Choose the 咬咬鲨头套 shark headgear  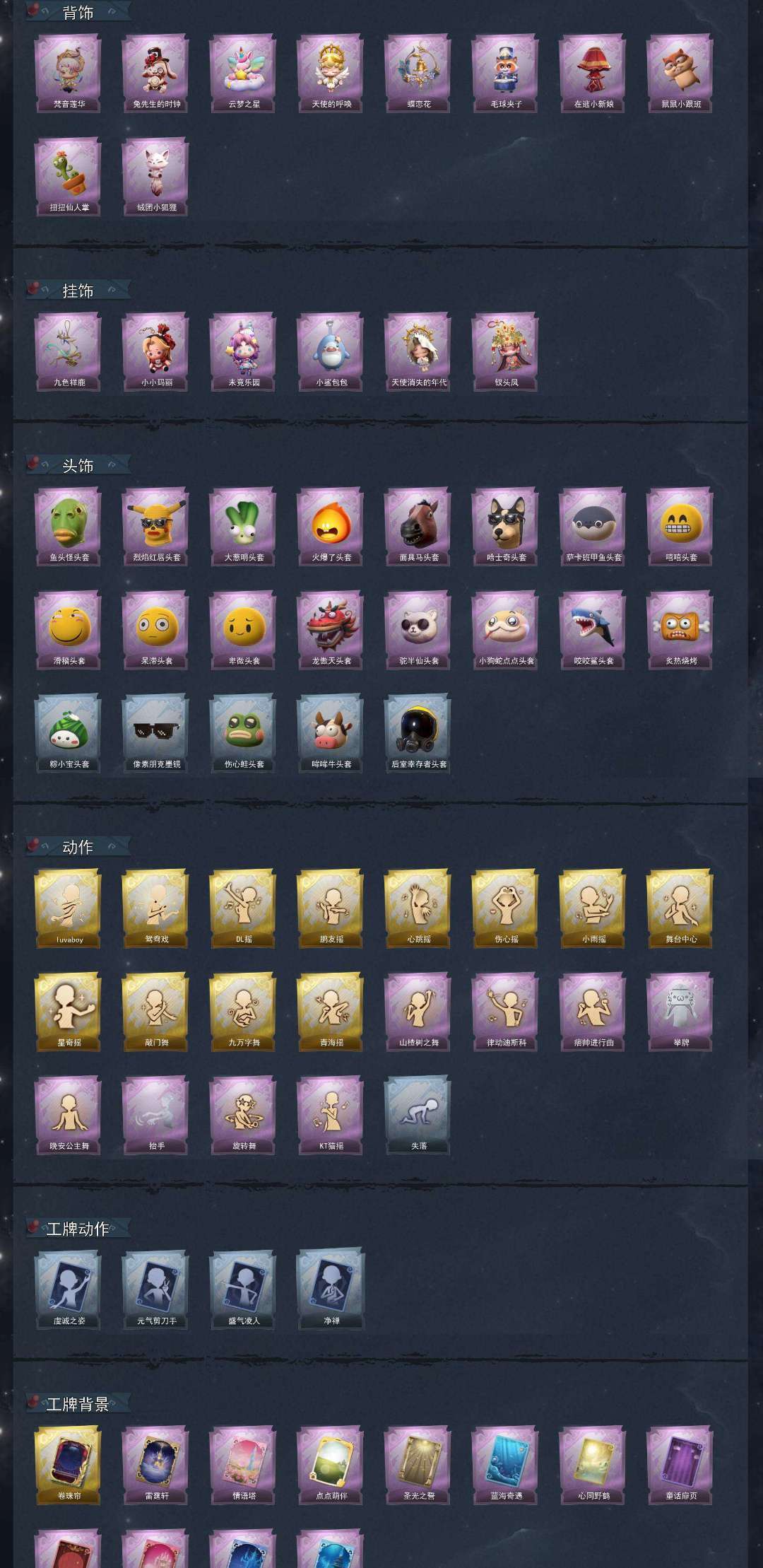coord(593,630)
